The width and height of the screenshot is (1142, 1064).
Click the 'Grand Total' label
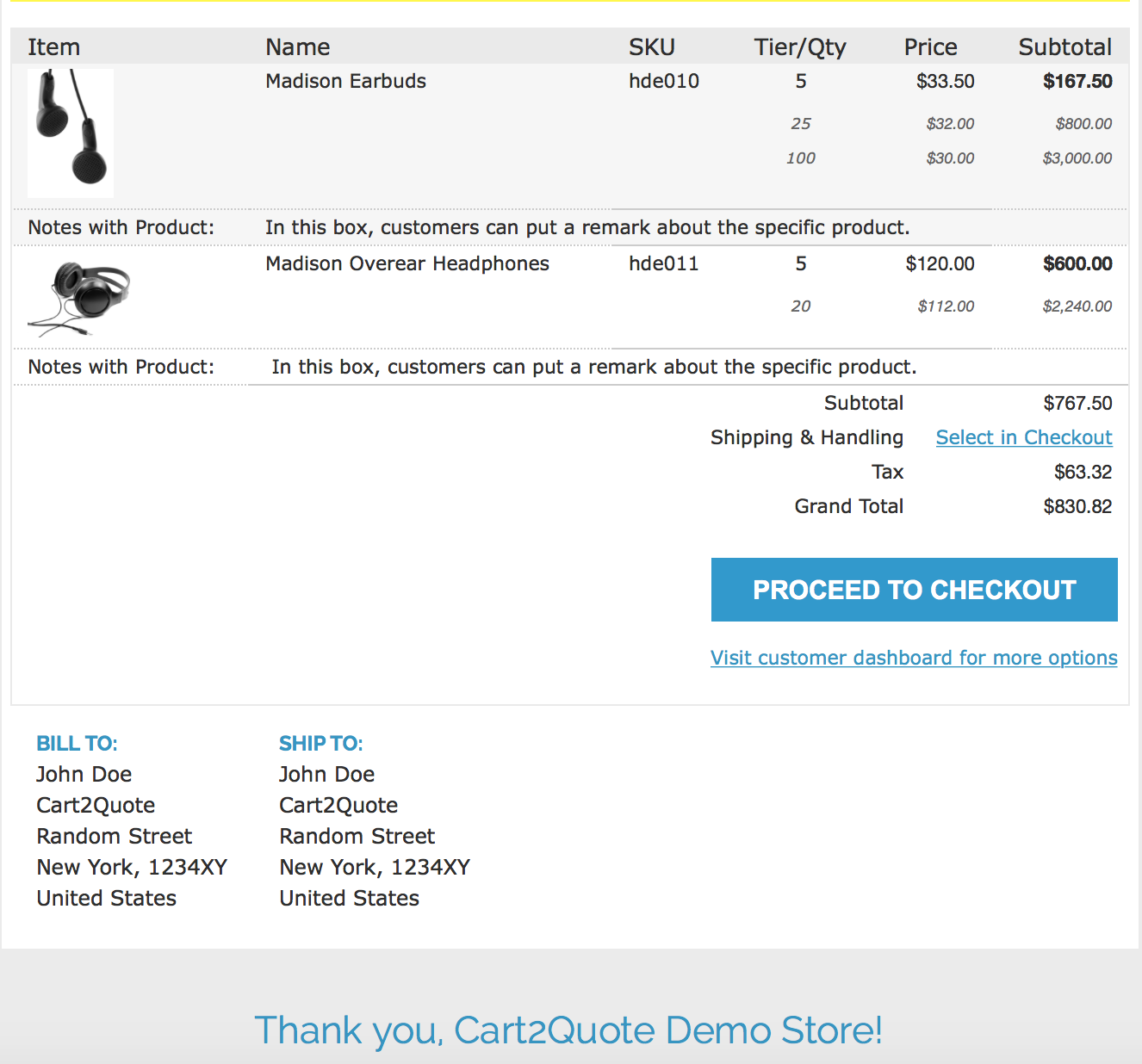tap(848, 506)
